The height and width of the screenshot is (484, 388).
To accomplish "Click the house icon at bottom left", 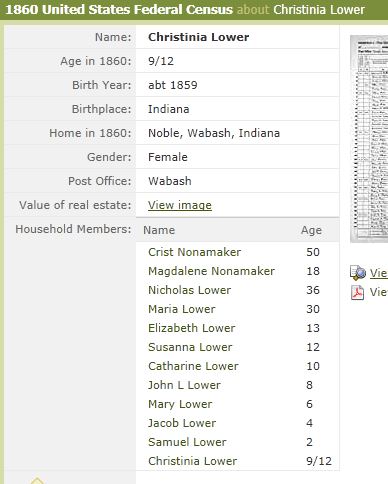I will coord(37,480).
